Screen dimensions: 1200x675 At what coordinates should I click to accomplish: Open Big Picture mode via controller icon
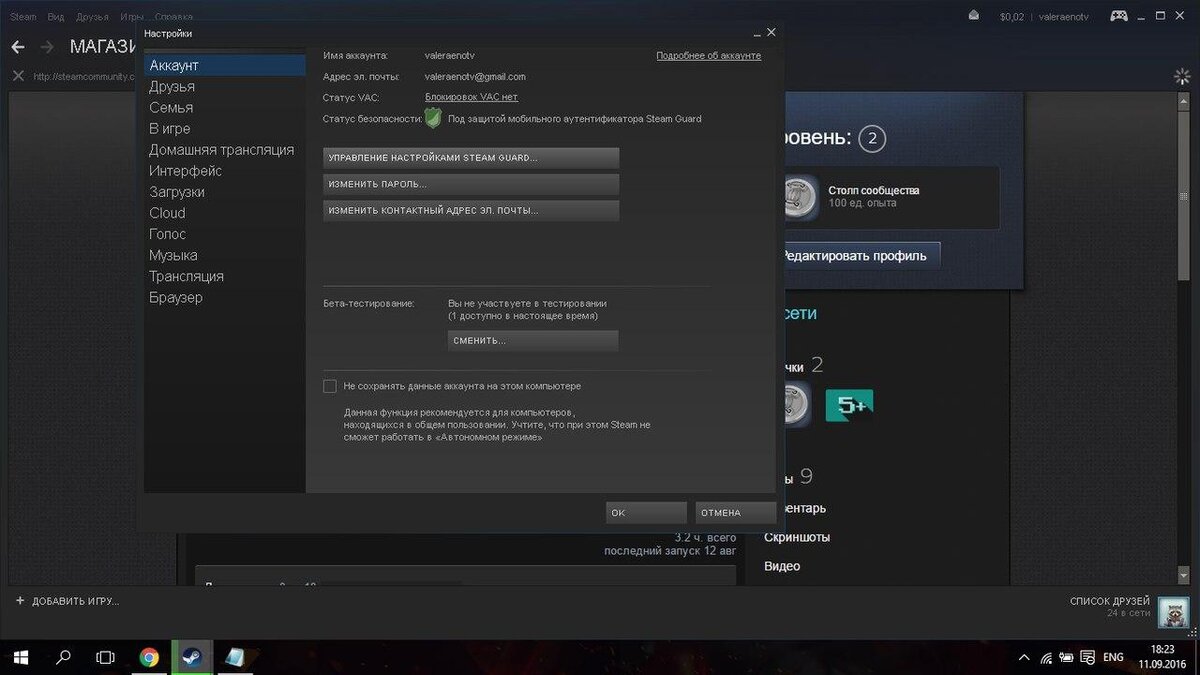(1119, 15)
